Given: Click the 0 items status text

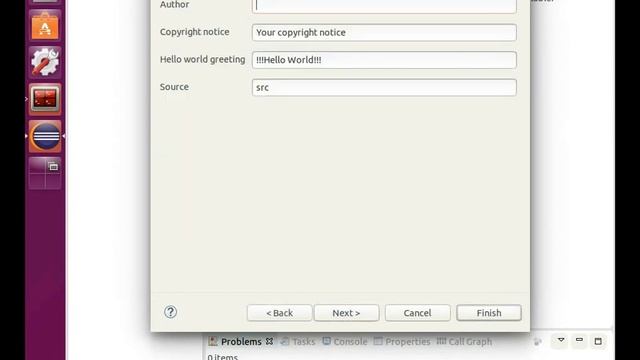Looking at the screenshot, I should (x=222, y=357).
